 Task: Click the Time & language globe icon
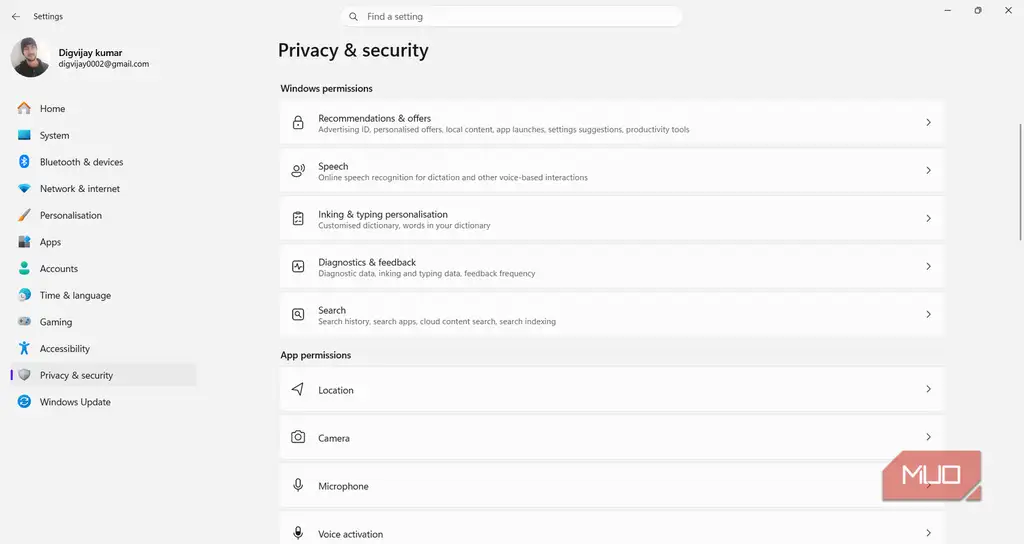pyautogui.click(x=24, y=295)
